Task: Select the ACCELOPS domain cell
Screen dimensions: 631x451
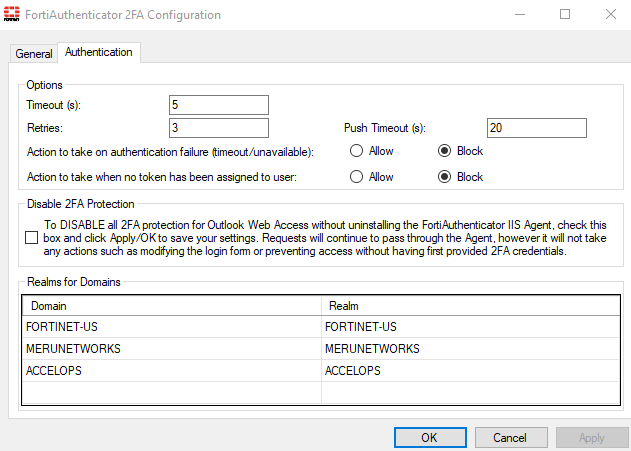Action: [x=171, y=371]
